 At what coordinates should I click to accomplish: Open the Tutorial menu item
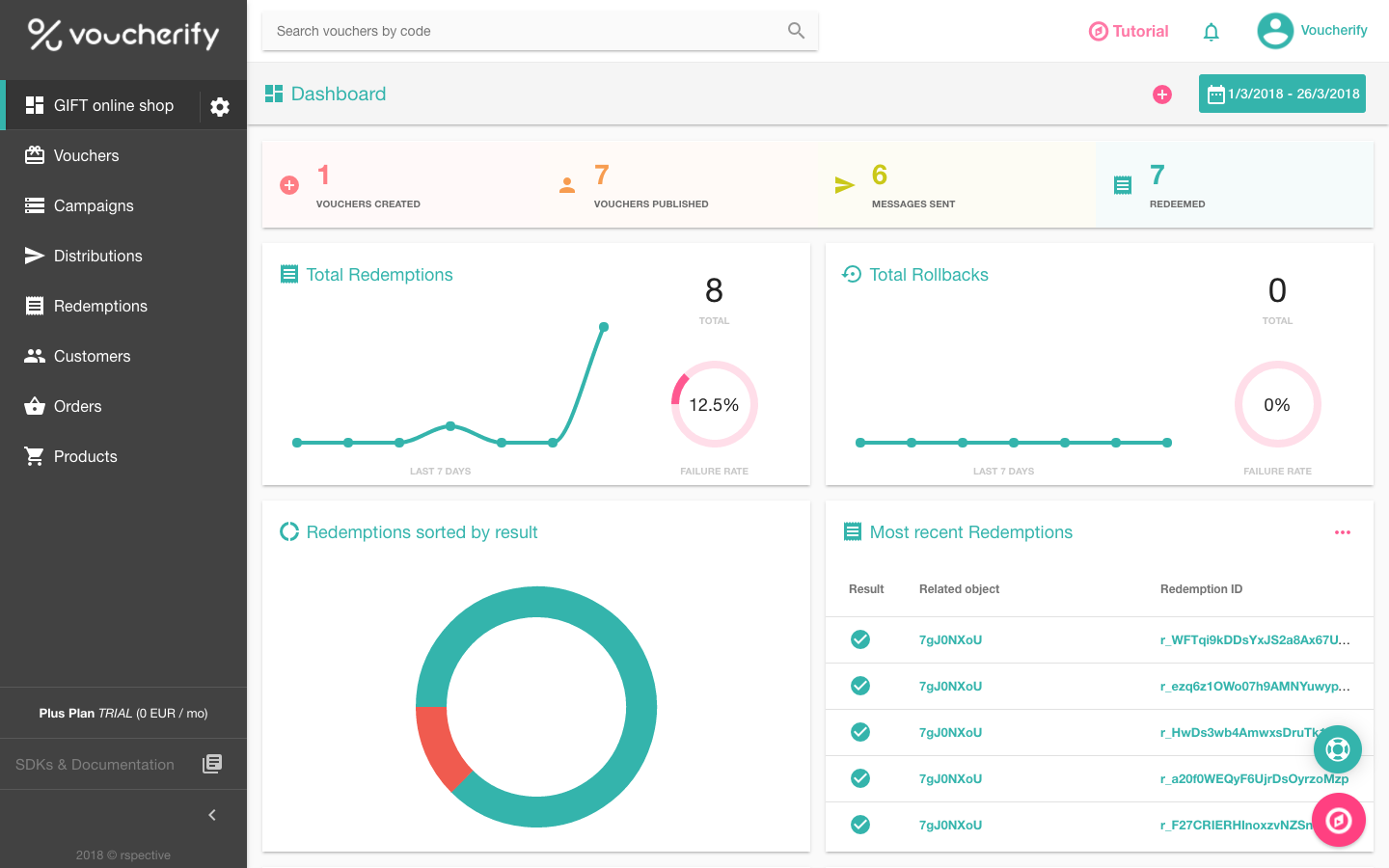click(1129, 31)
